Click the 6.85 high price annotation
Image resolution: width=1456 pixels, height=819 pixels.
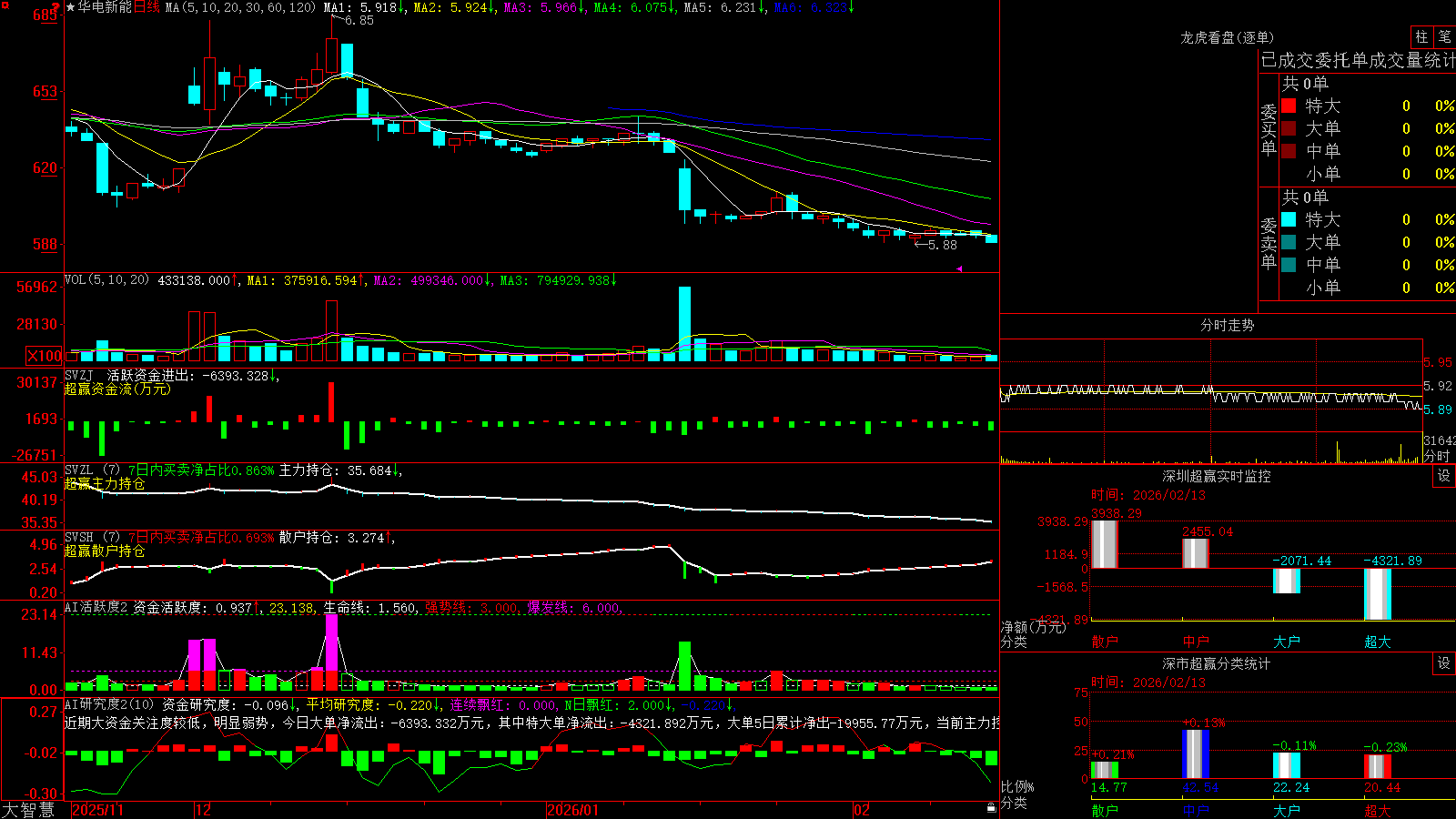click(359, 20)
